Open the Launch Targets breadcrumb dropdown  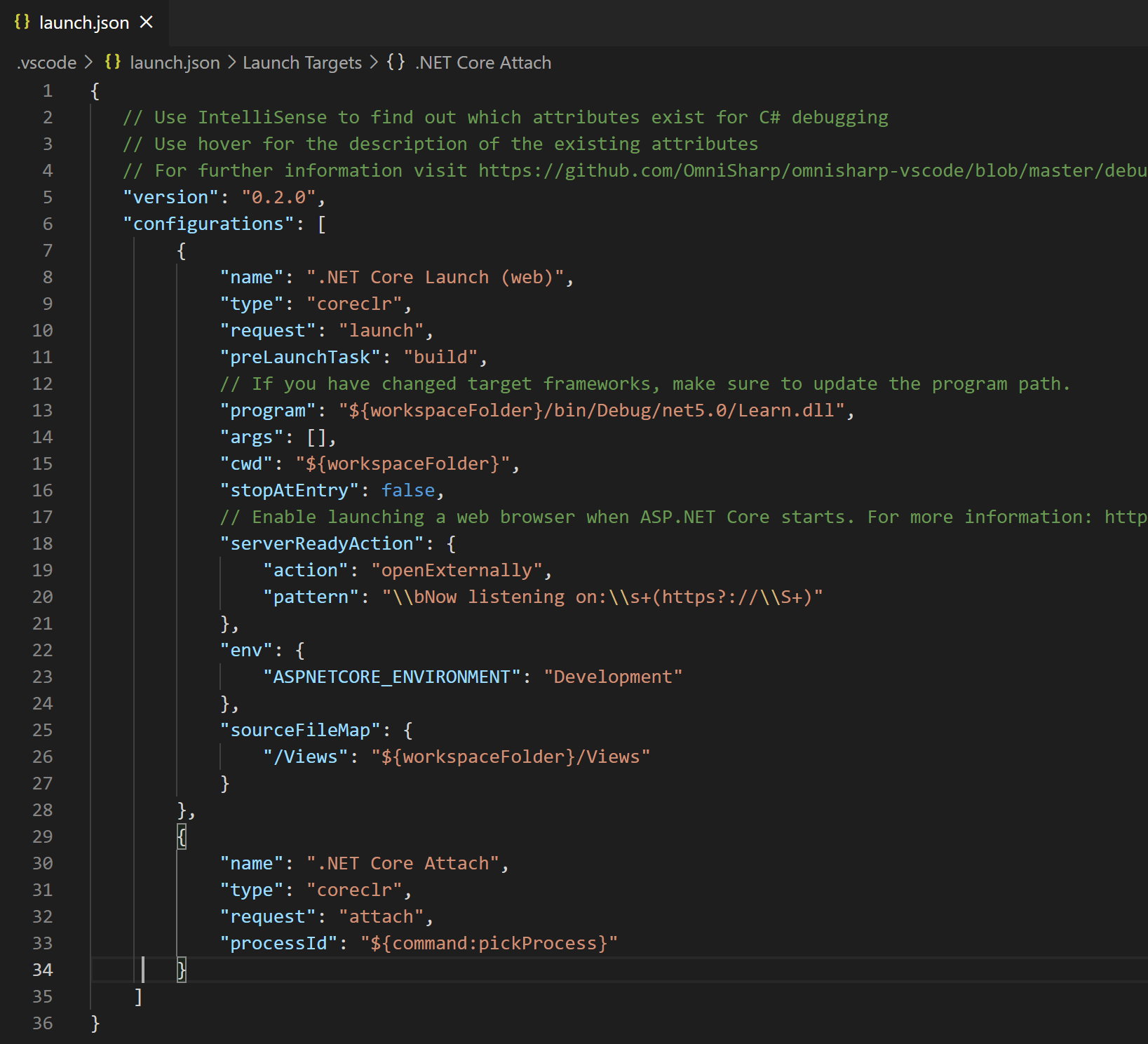pyautogui.click(x=302, y=62)
